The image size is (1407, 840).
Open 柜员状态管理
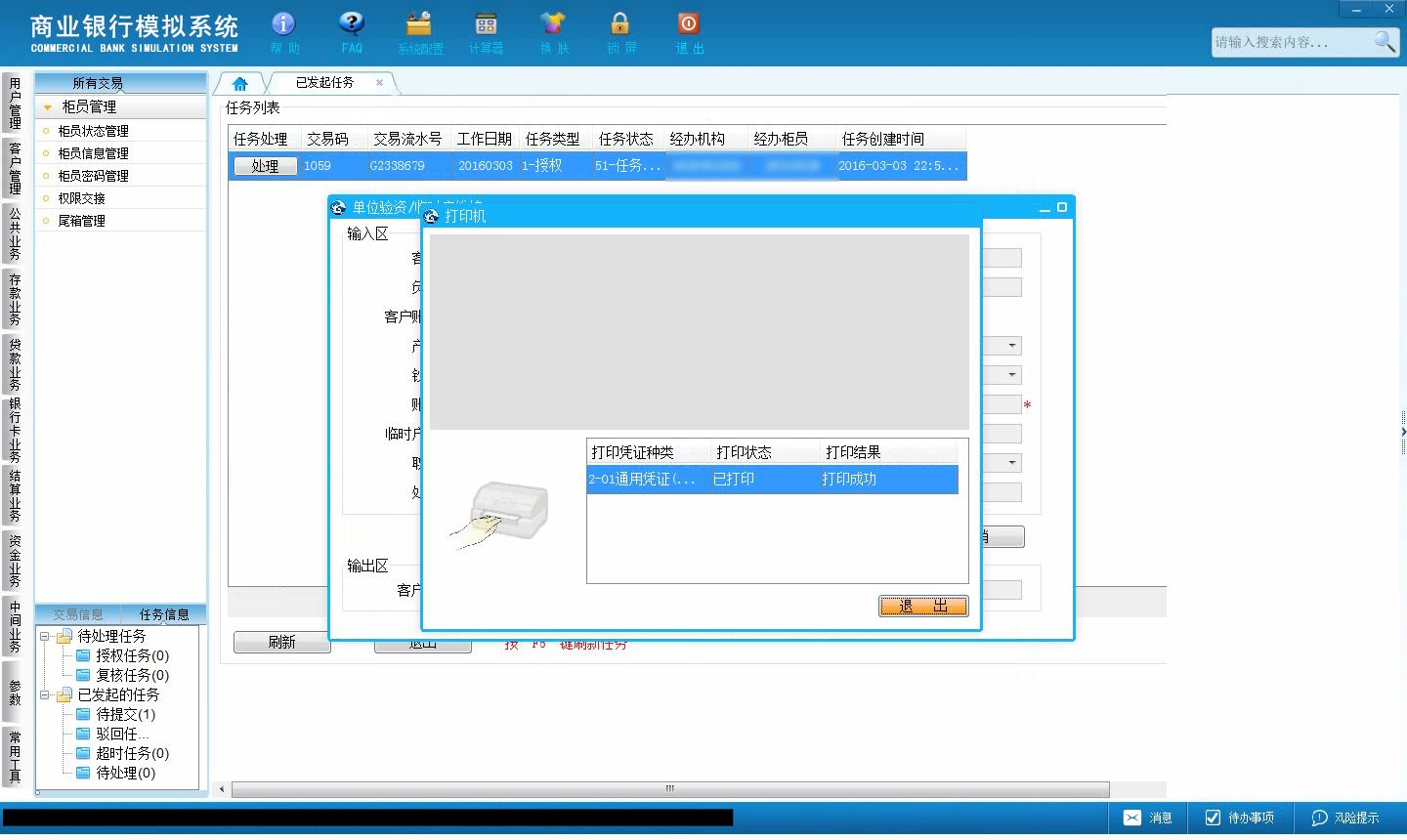93,131
